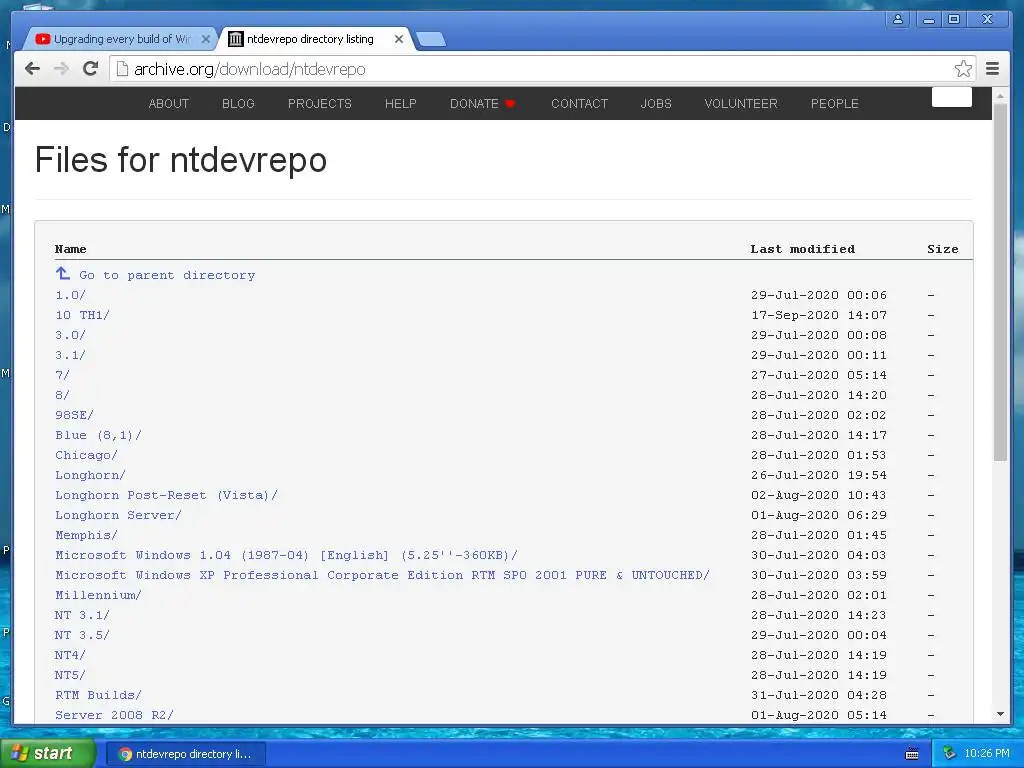
Task: Click the Windows Start button
Action: pos(48,753)
